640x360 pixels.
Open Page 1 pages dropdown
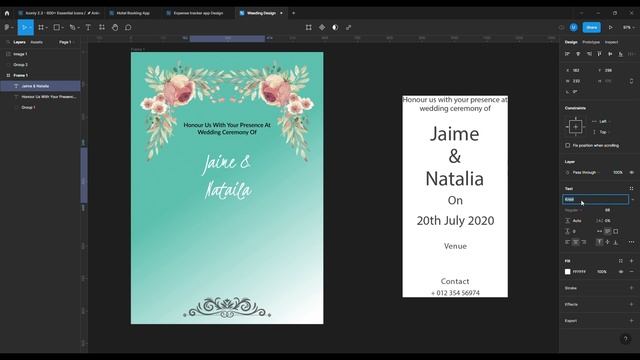(66, 42)
